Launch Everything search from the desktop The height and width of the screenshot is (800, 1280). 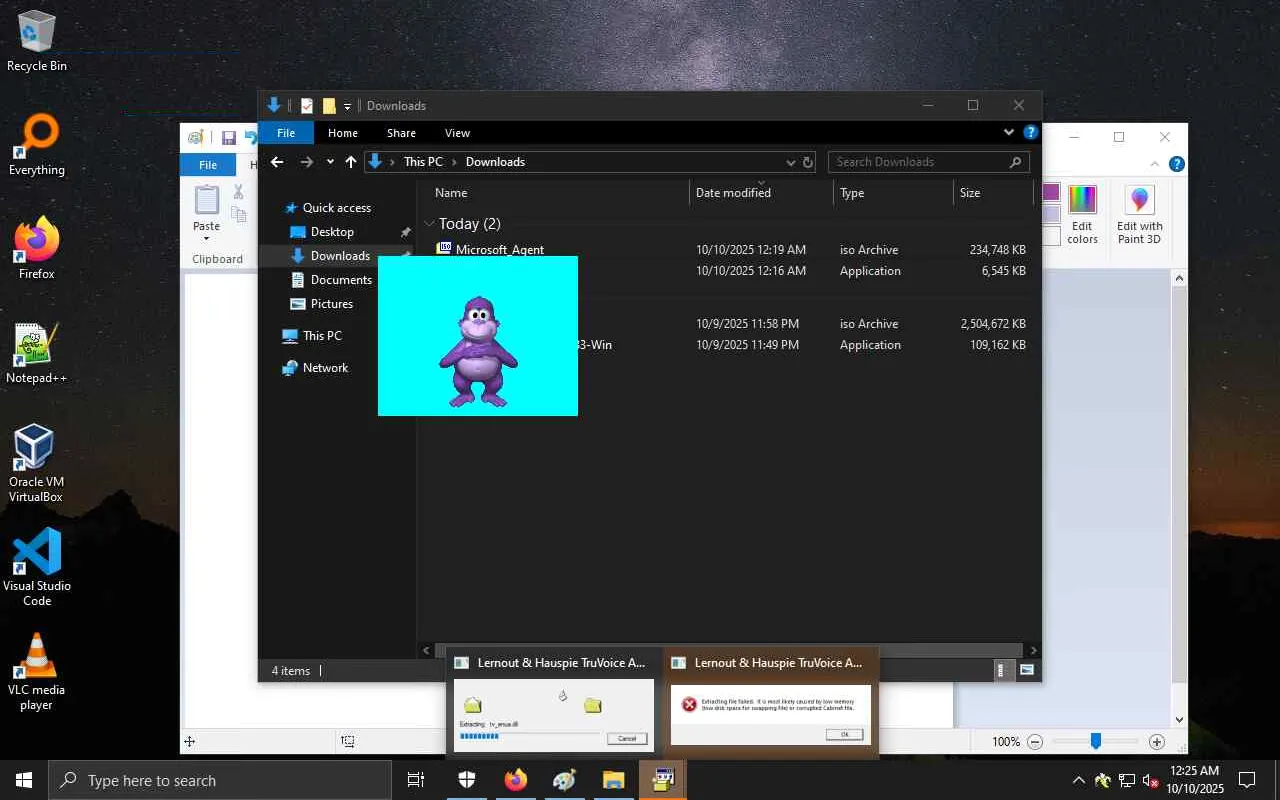[37, 145]
